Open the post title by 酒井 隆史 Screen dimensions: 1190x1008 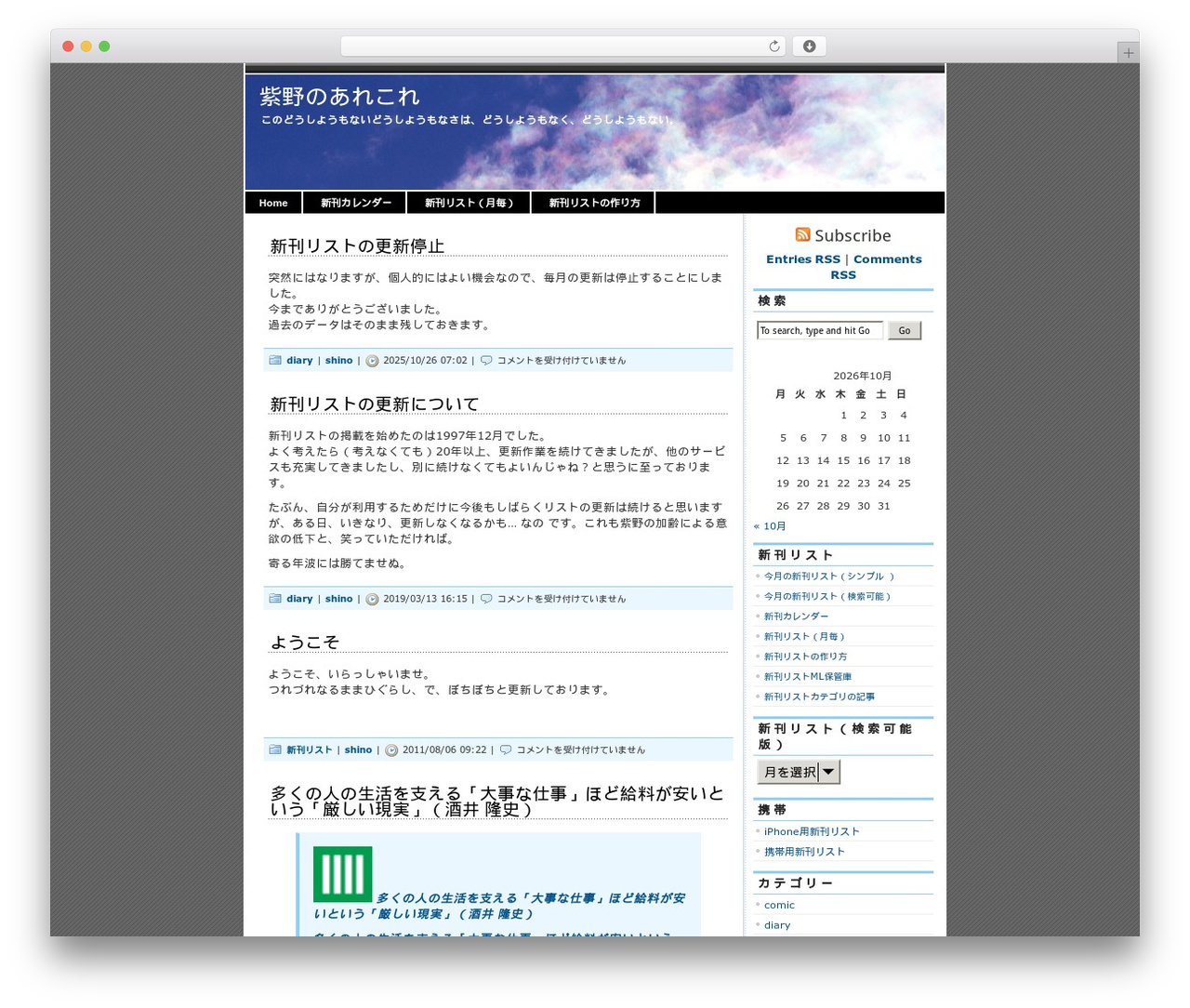pyautogui.click(x=497, y=802)
